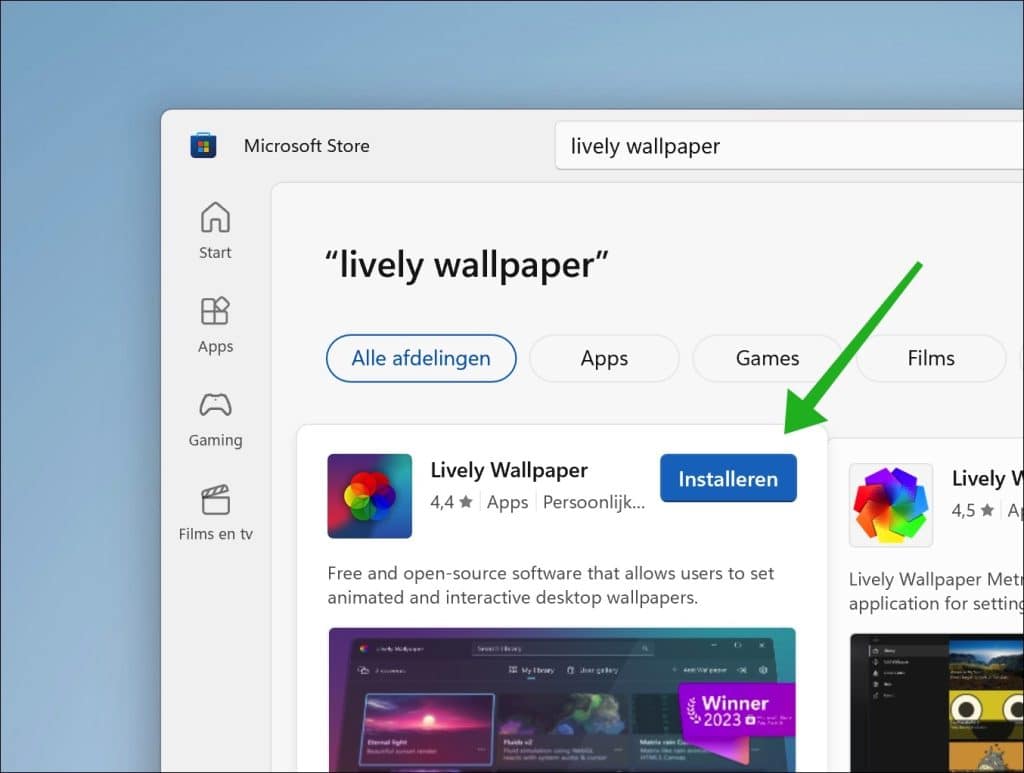1024x773 pixels.
Task: Select the Apps filter pill
Action: [604, 358]
